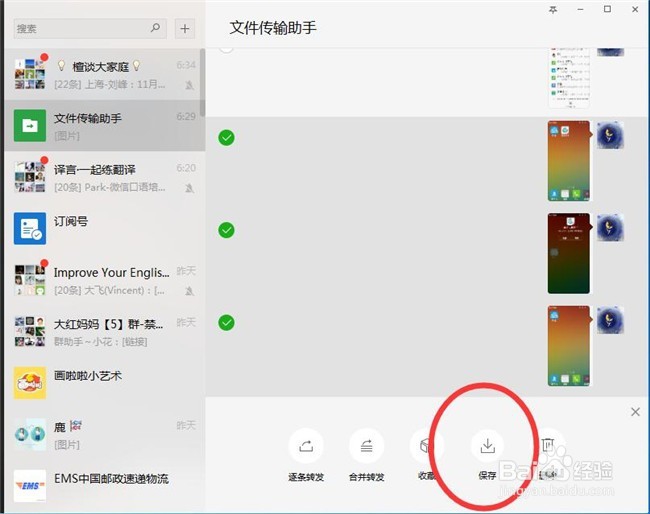
Task: Click the 大红妈妈 group avatar
Action: (x=30, y=331)
